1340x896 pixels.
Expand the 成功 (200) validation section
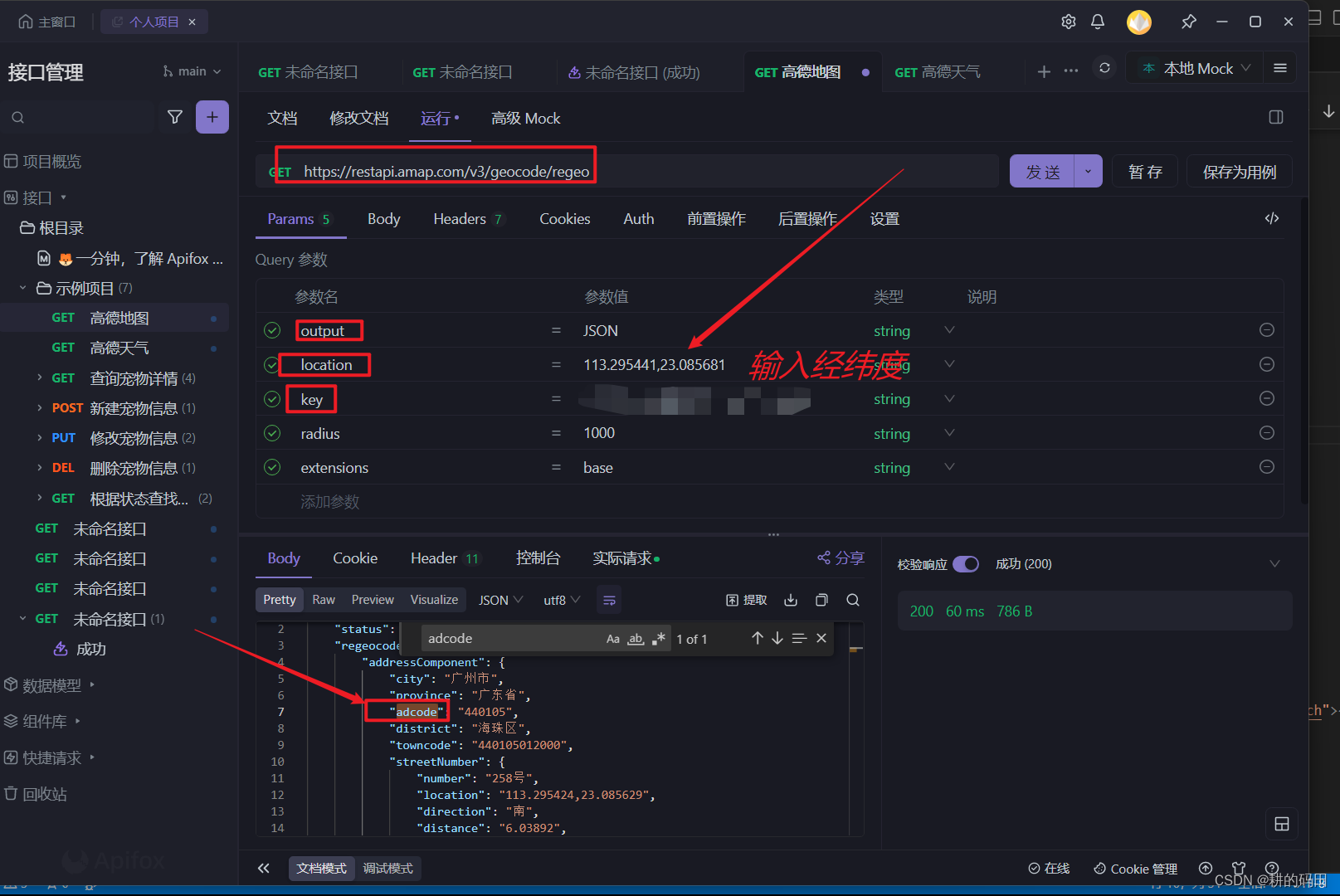[1274, 564]
